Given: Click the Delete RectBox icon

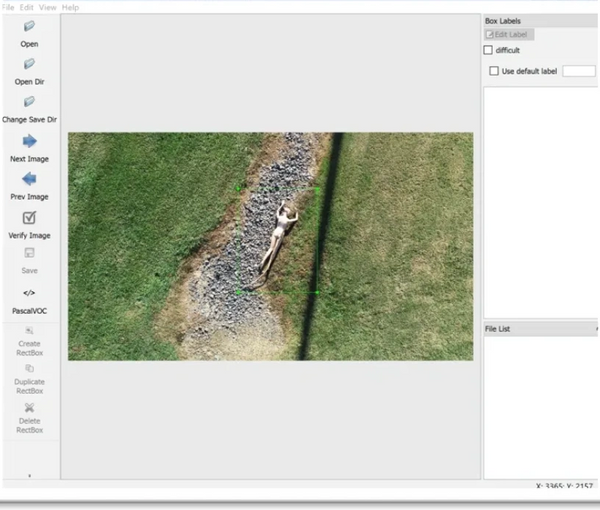Looking at the screenshot, I should (x=29, y=408).
